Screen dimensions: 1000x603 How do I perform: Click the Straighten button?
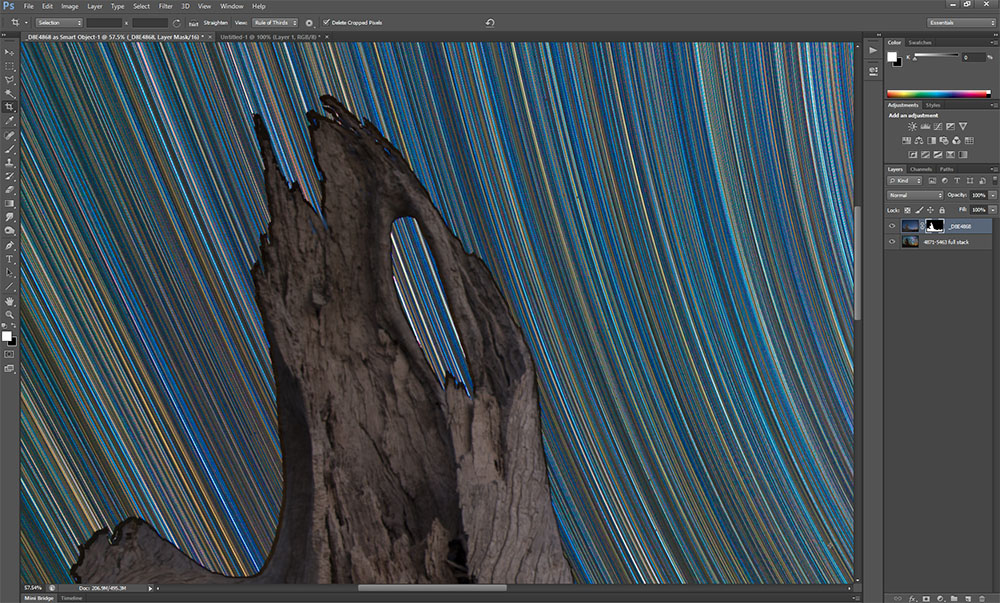(210, 22)
